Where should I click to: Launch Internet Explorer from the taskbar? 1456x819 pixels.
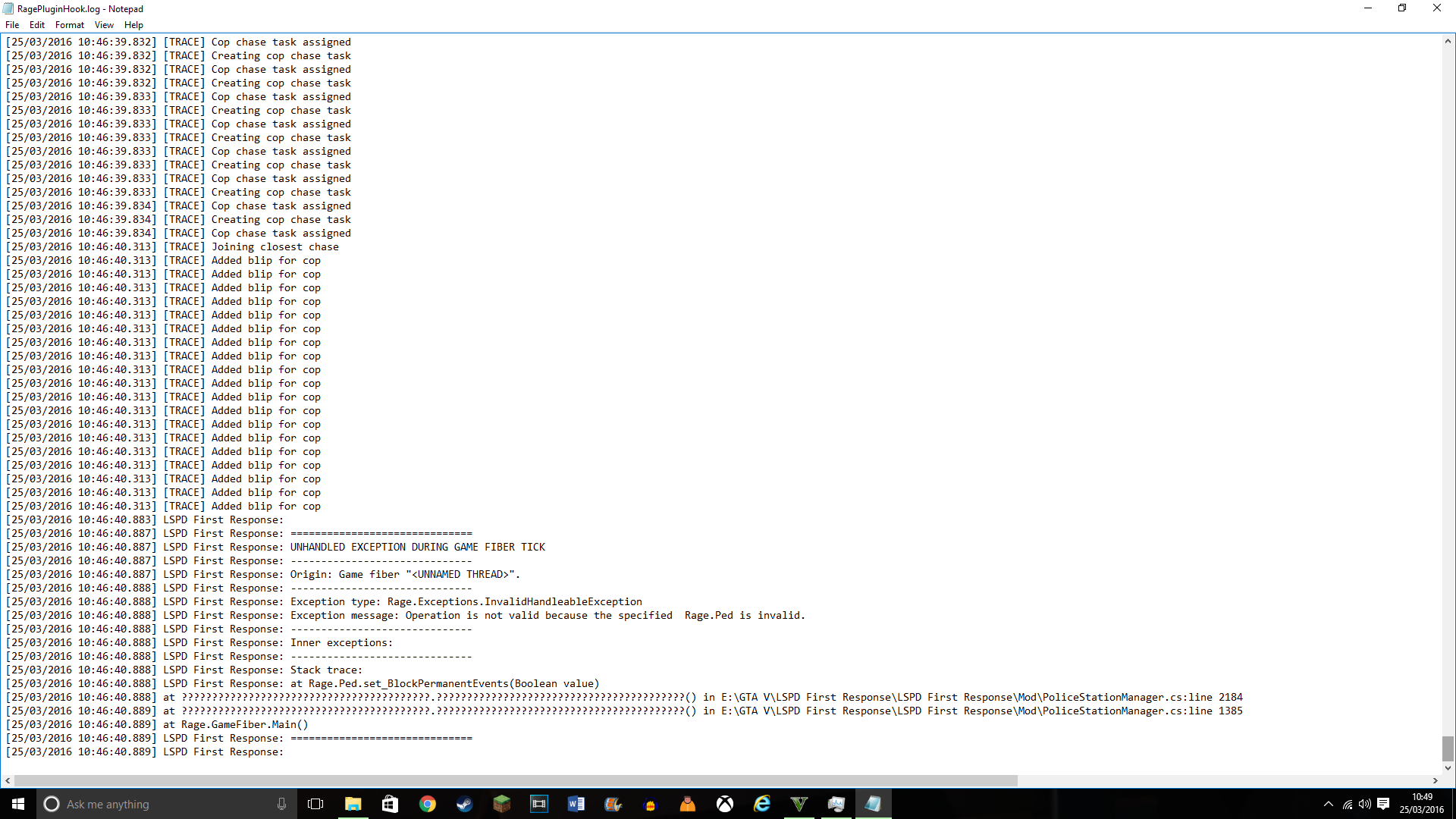tap(762, 804)
